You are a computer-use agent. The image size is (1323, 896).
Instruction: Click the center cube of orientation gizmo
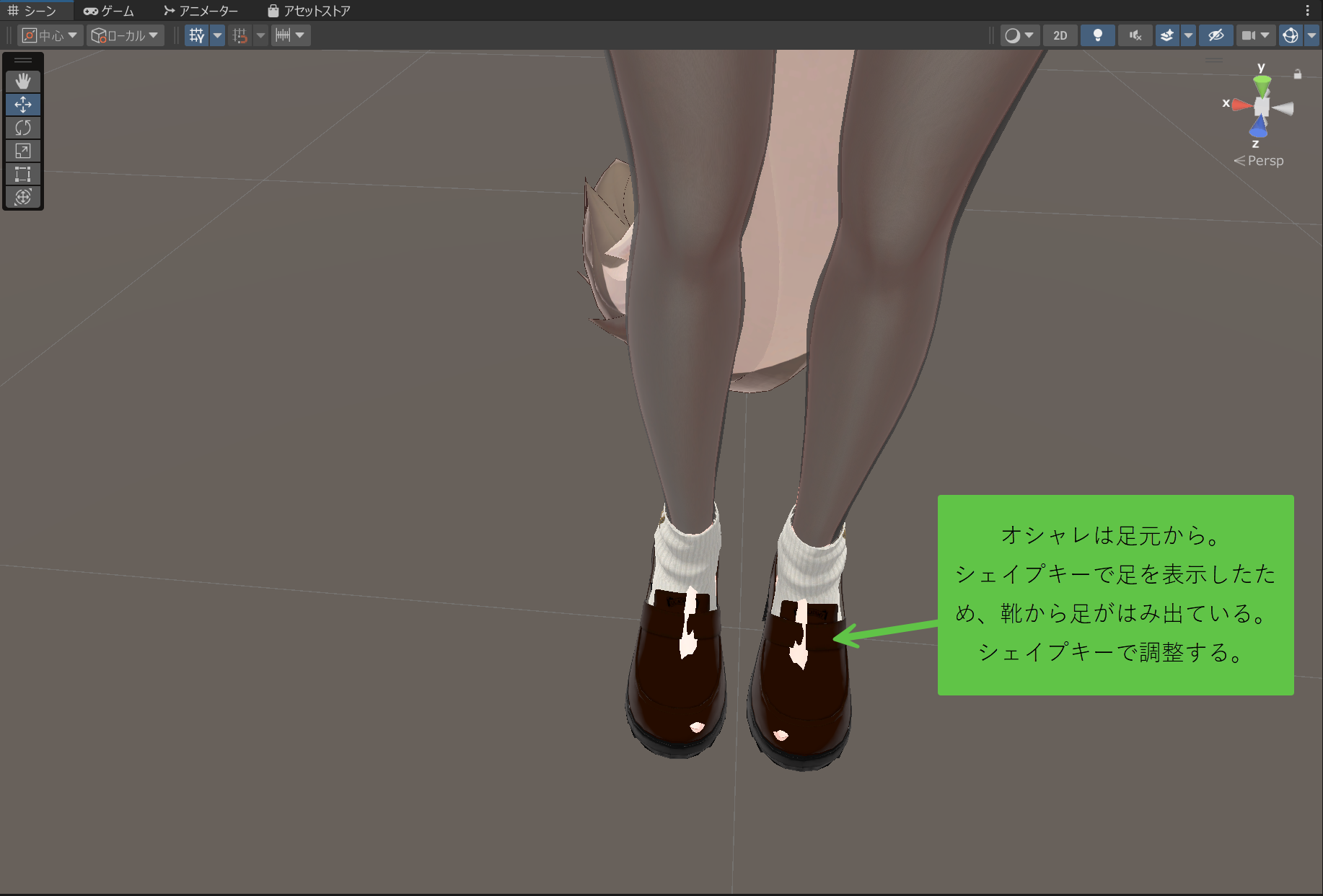1262,107
